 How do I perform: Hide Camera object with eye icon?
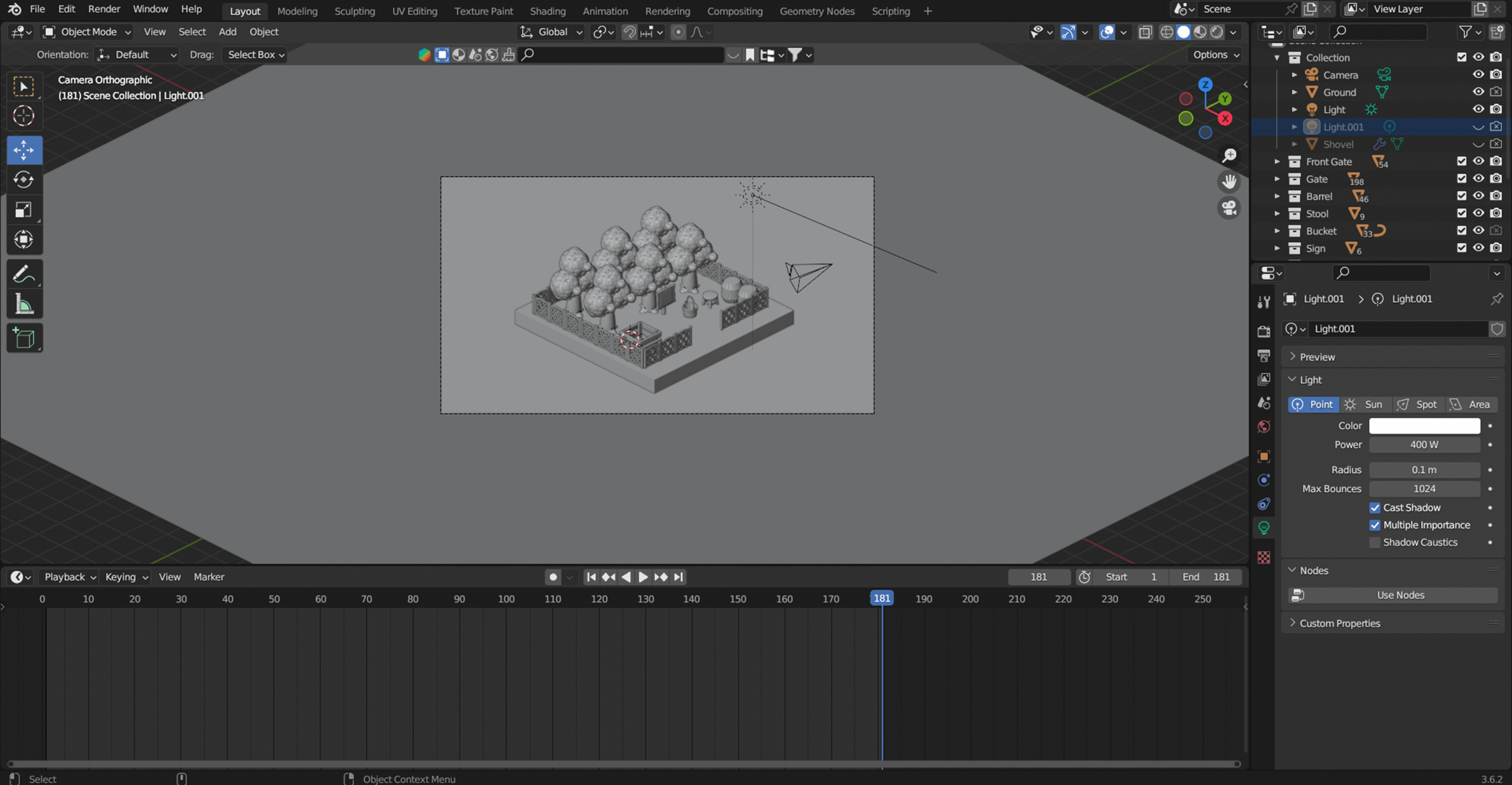1478,74
